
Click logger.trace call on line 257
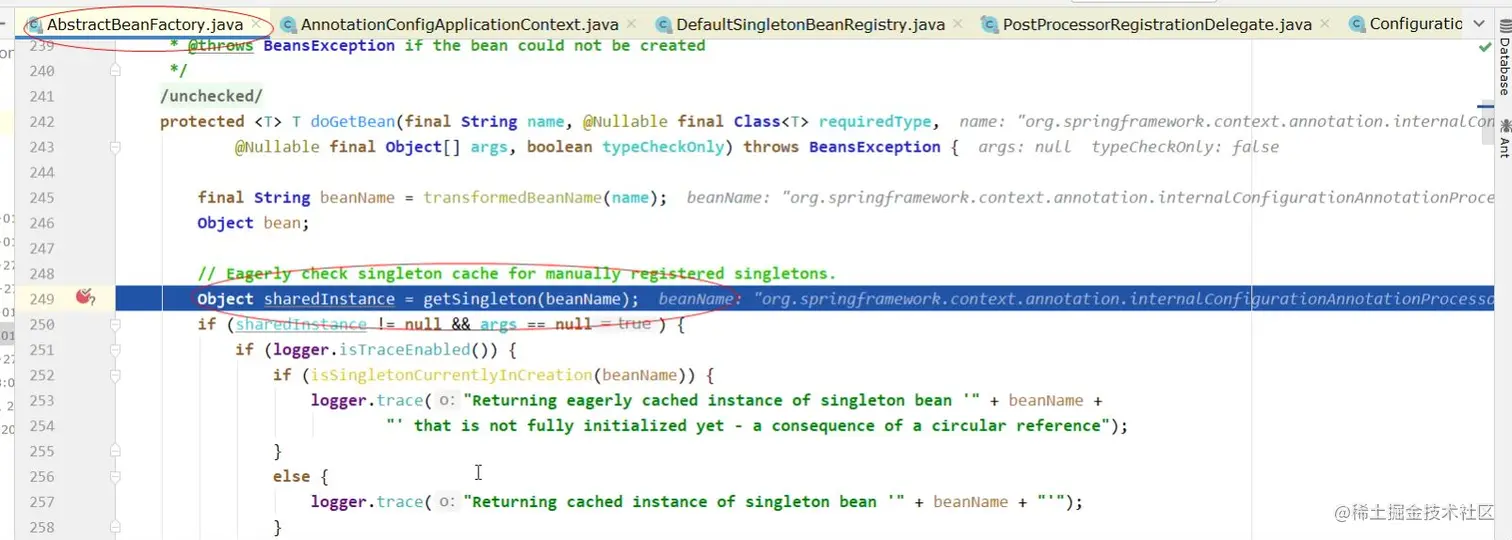click(x=369, y=502)
